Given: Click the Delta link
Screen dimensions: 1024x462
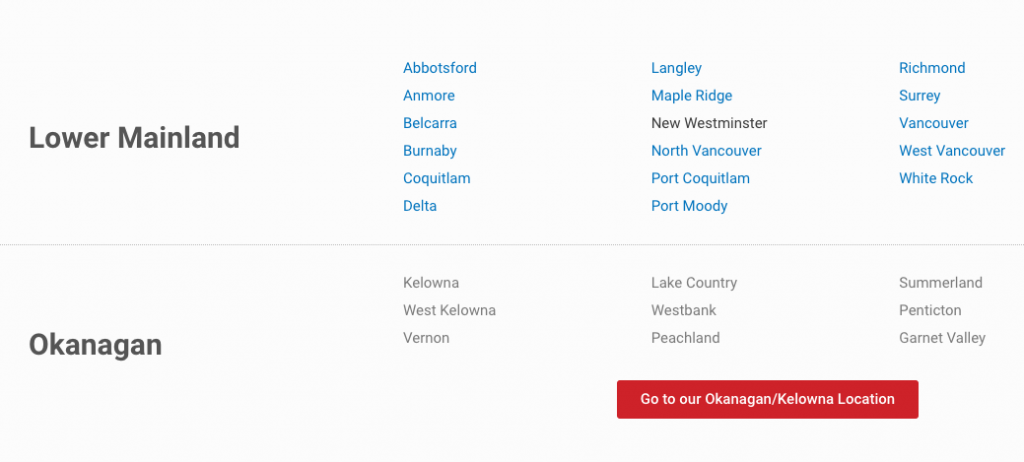Looking at the screenshot, I should (x=419, y=206).
